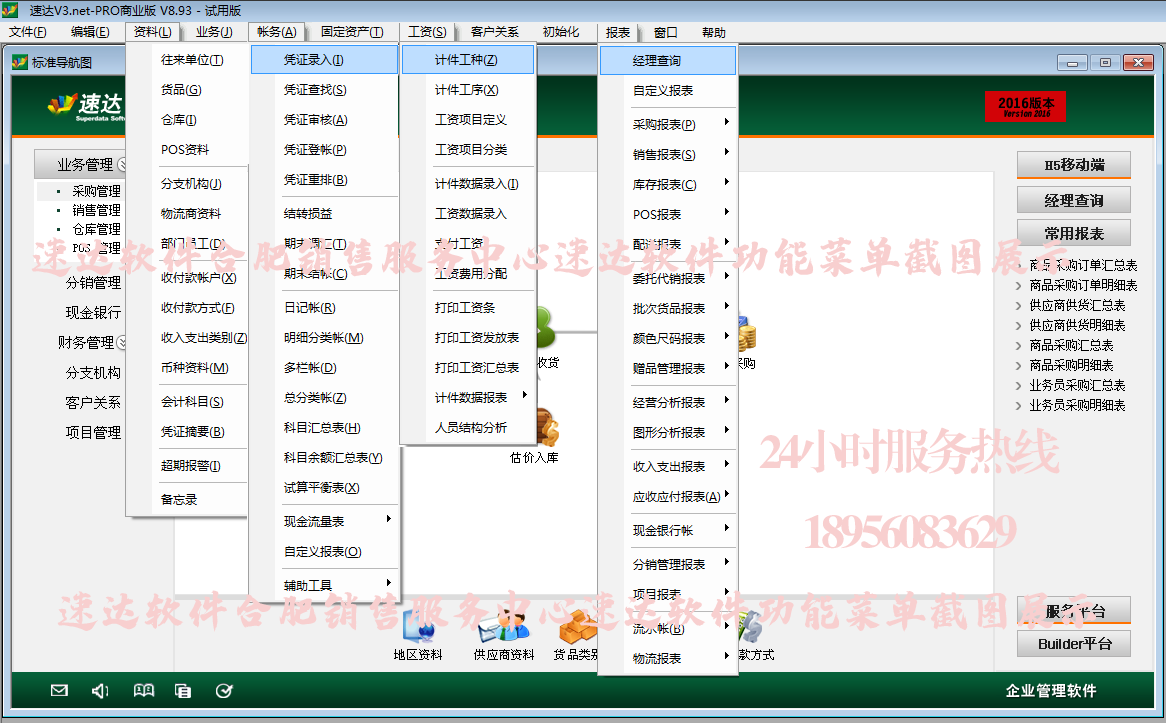Click the document copy icon in bottom bar
Viewport: 1166px width, 723px height.
click(183, 690)
